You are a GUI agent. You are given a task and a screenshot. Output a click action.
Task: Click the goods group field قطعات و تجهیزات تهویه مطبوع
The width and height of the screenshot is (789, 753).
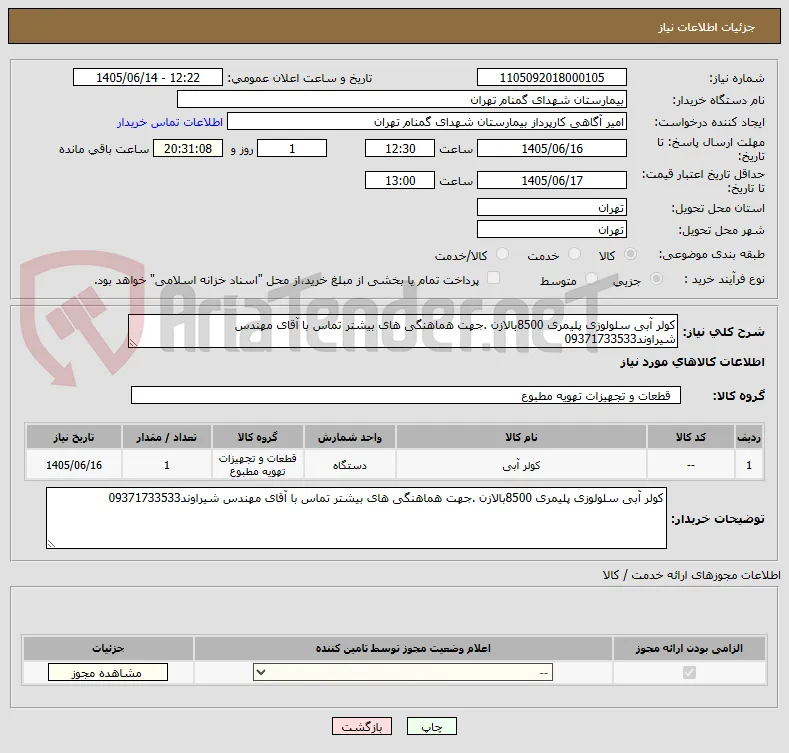coord(406,396)
